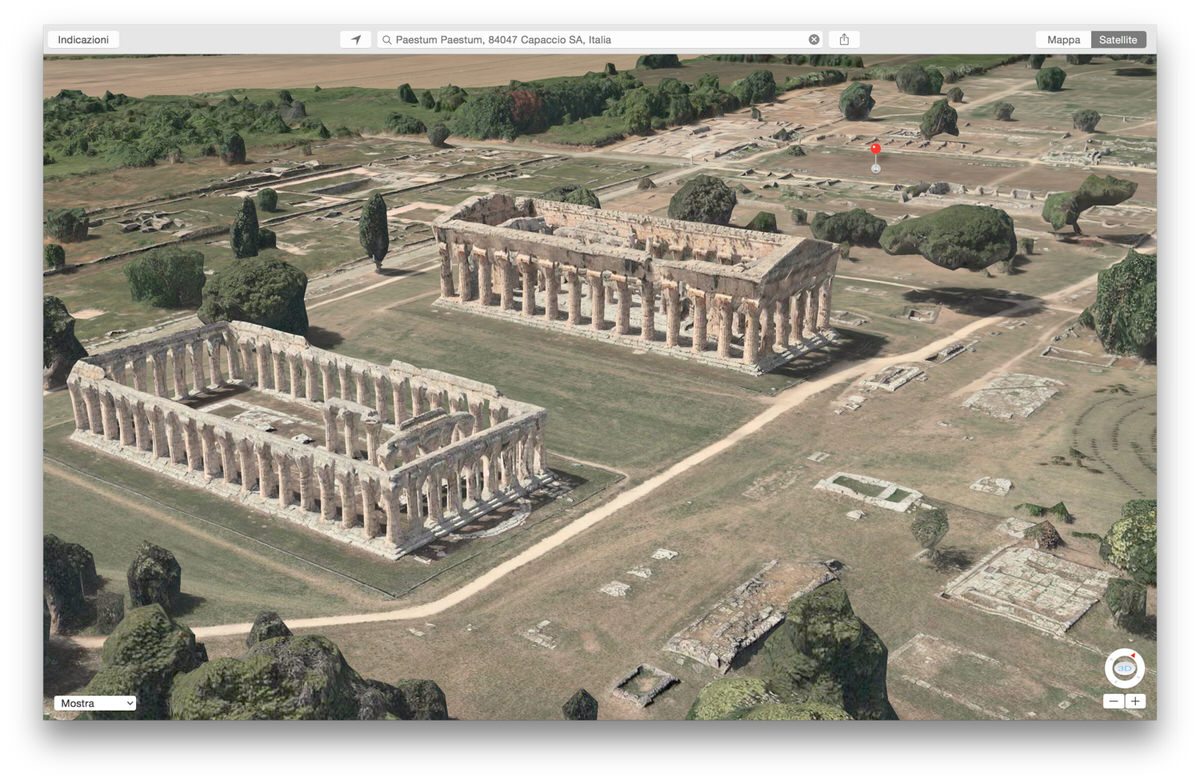
Task: Zoom in with the plus button
Action: tap(1135, 702)
